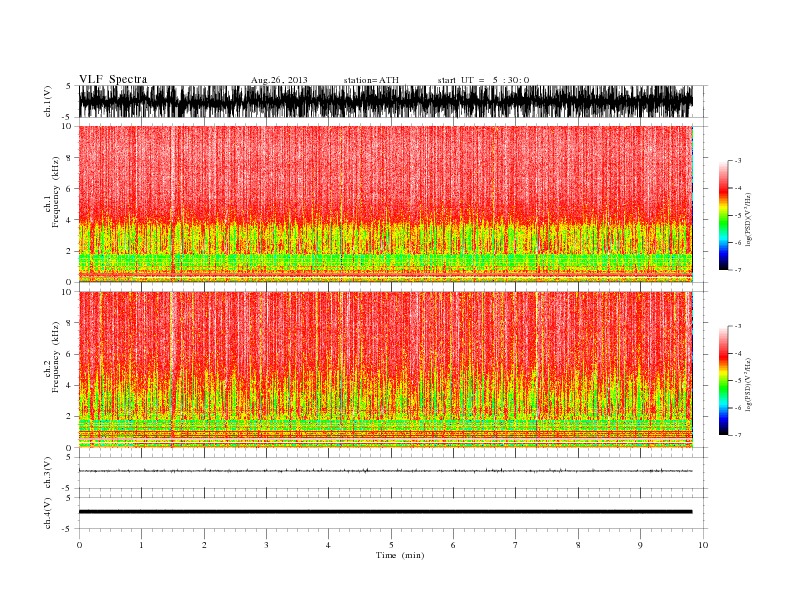Click the "6" kHz tick on ch.2 spectrogram
The height and width of the screenshot is (612, 792).
(x=69, y=354)
